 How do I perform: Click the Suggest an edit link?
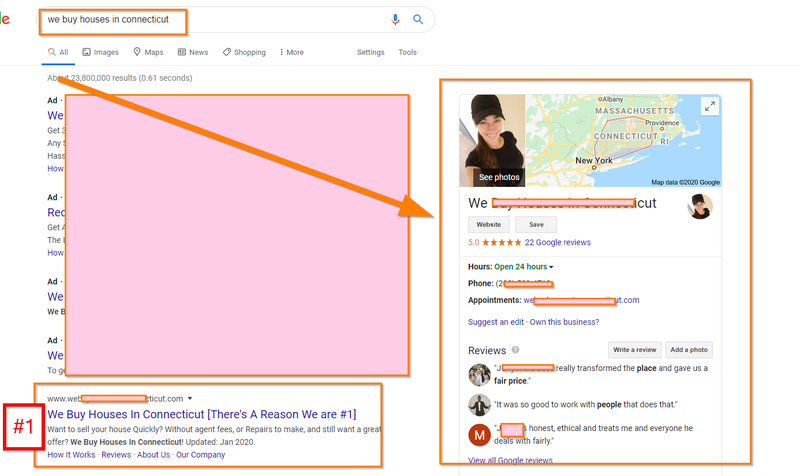[x=495, y=322]
